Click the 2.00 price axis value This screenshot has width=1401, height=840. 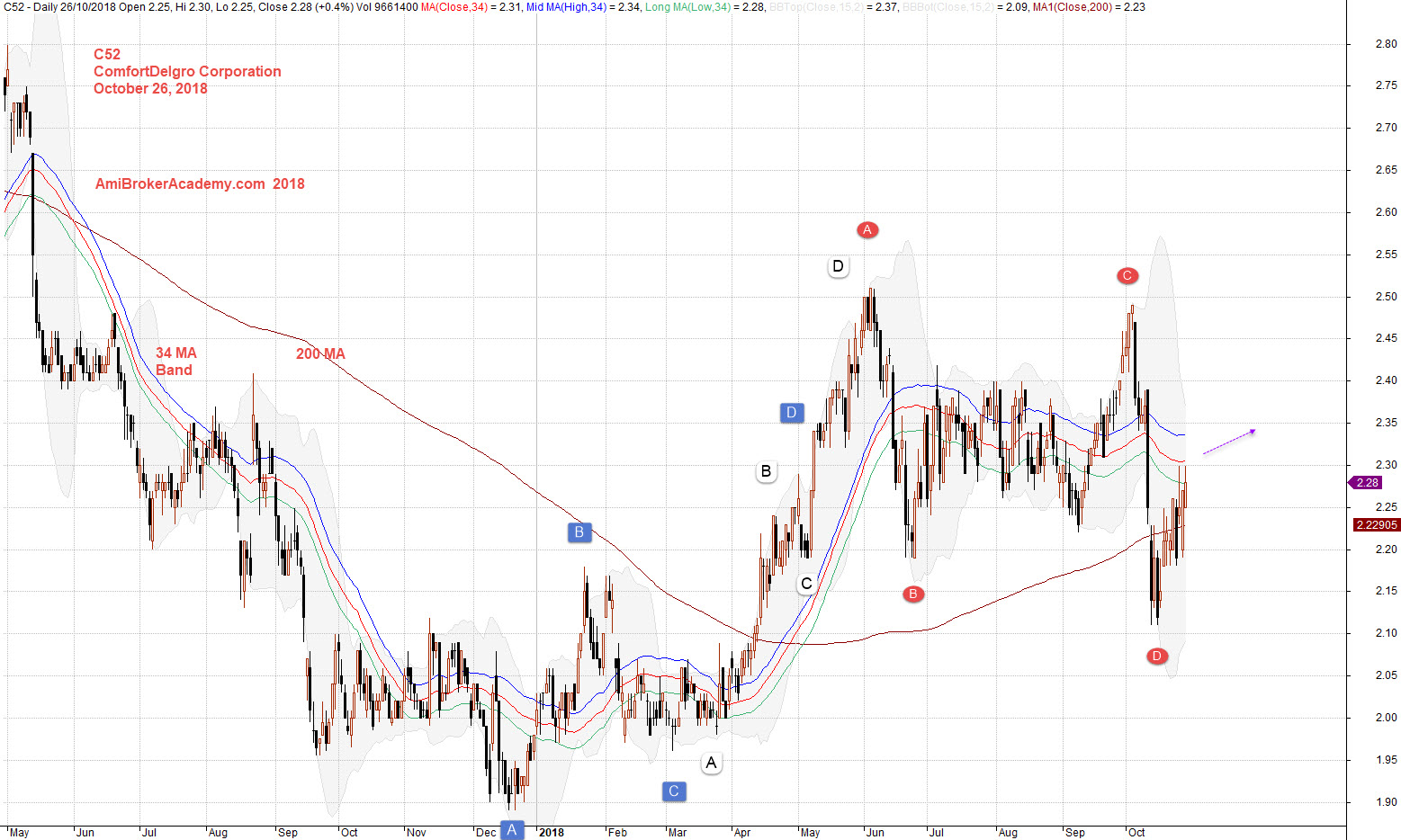coord(1386,718)
